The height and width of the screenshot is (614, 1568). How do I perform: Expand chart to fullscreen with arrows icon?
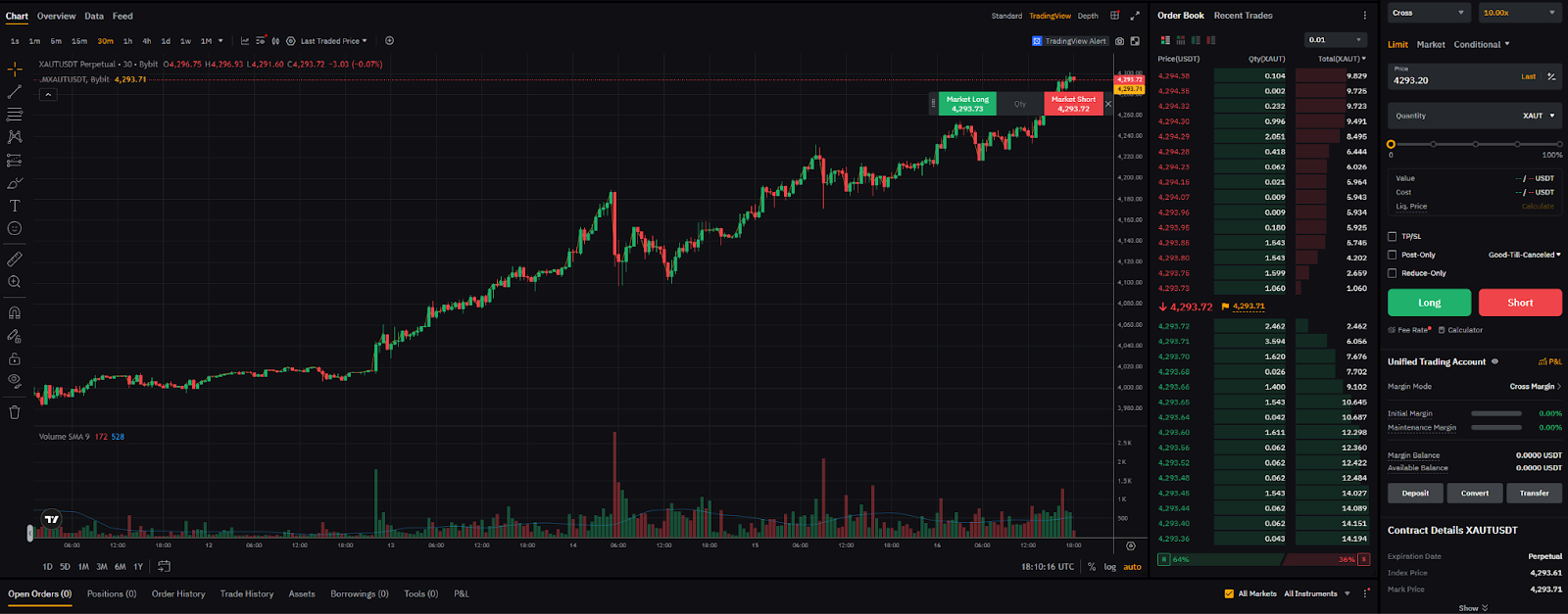(x=1135, y=16)
